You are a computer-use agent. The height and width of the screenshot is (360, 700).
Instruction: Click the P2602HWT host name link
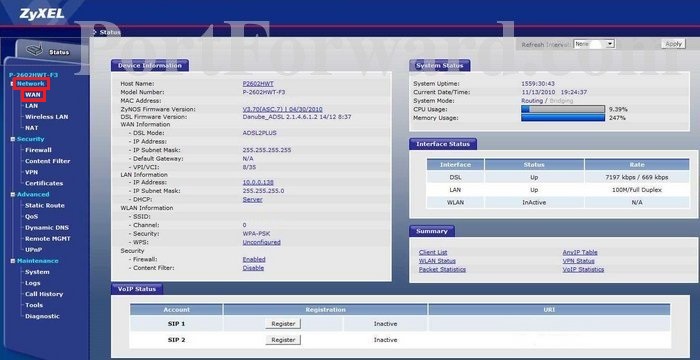258,84
